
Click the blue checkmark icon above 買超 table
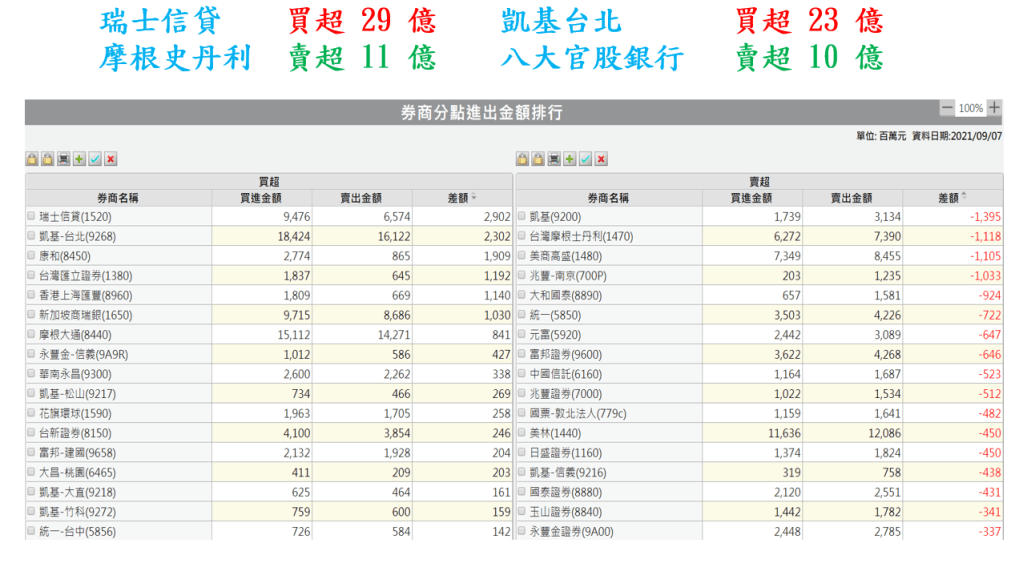[95, 159]
